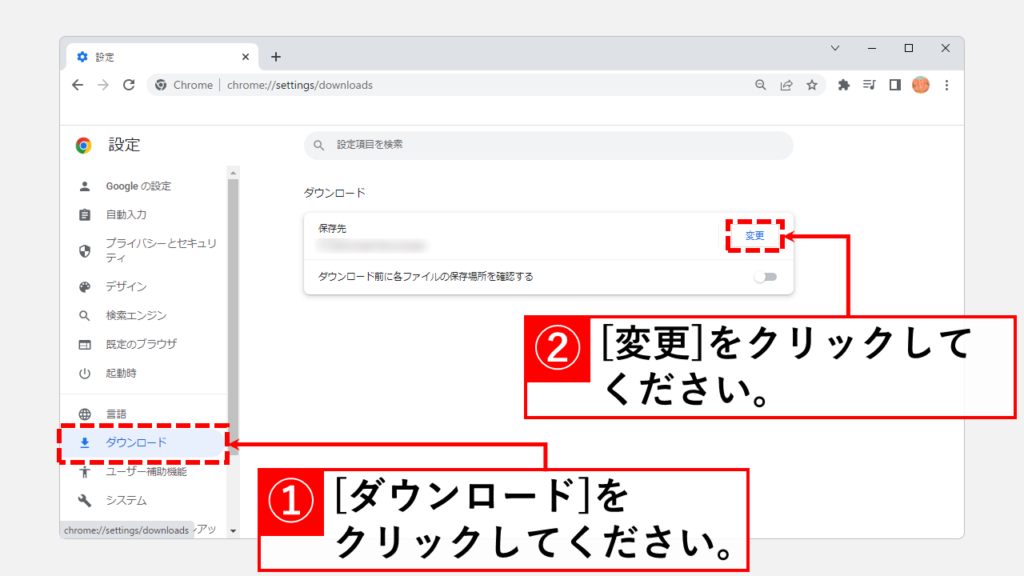Click the Chrome logo beside 設定
The image size is (1024, 576).
(84, 145)
